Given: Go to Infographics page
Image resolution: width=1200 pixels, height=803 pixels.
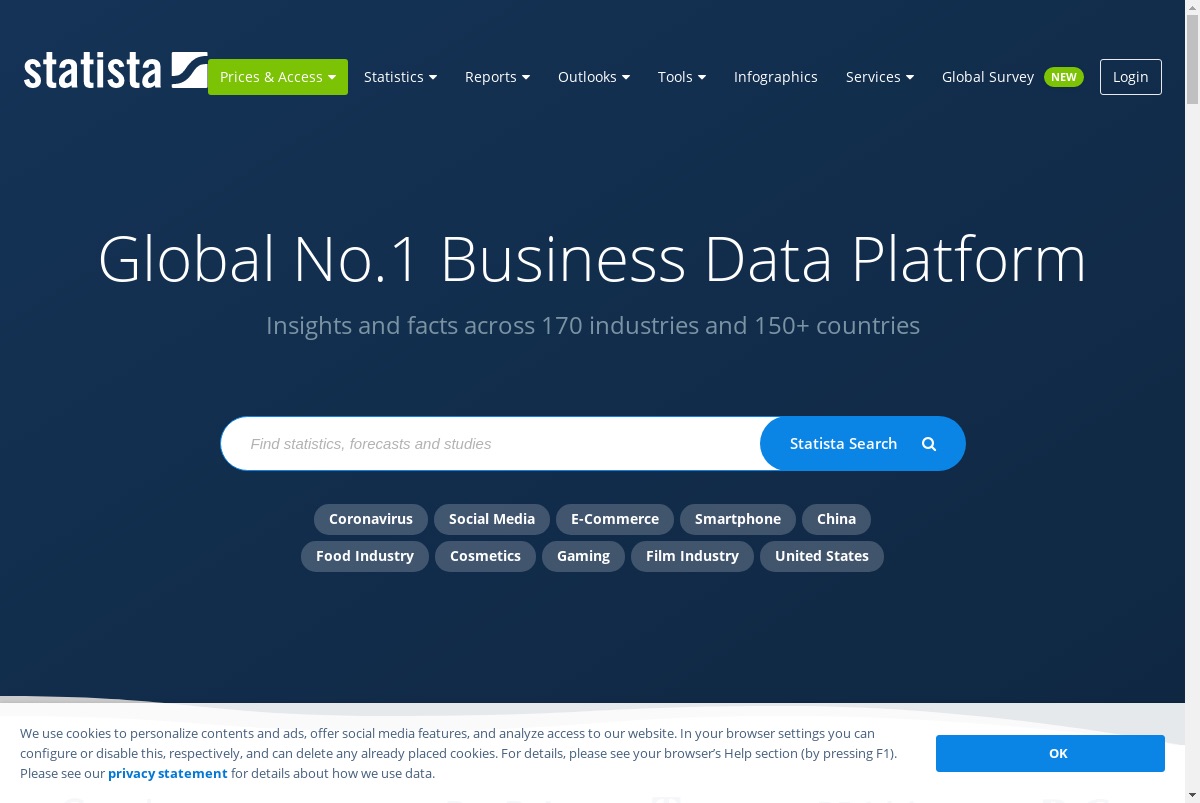Looking at the screenshot, I should (776, 77).
